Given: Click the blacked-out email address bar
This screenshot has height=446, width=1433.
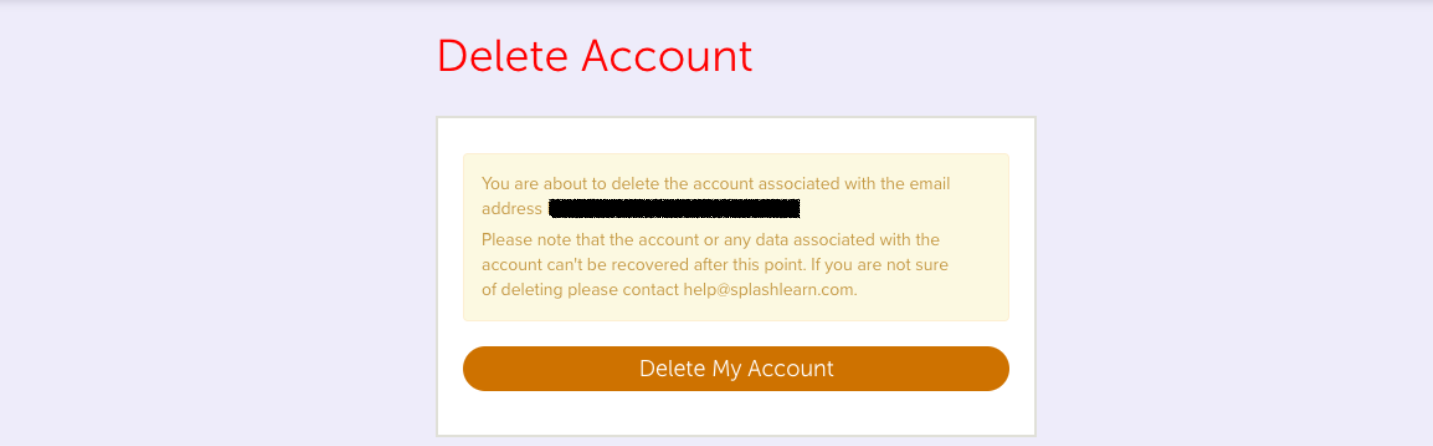Looking at the screenshot, I should click(x=674, y=209).
